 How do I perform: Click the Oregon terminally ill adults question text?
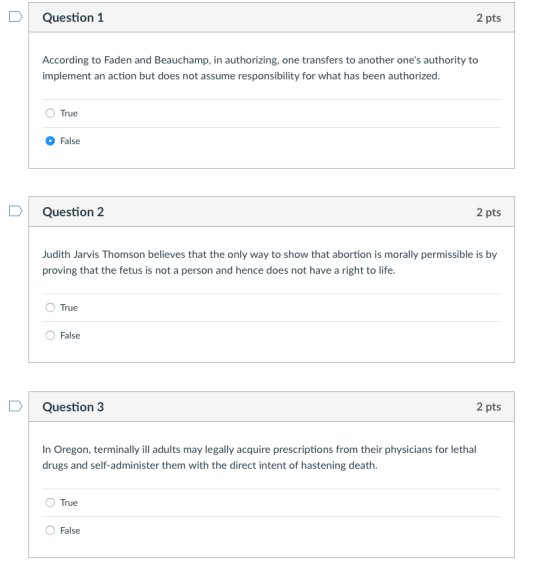259,457
